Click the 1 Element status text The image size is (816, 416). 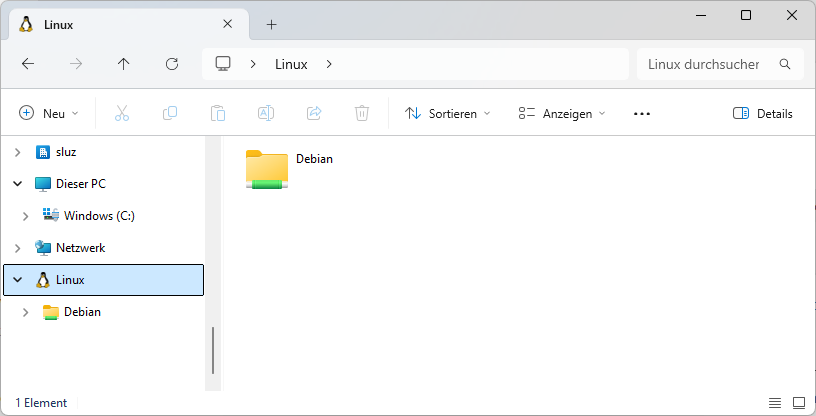41,402
